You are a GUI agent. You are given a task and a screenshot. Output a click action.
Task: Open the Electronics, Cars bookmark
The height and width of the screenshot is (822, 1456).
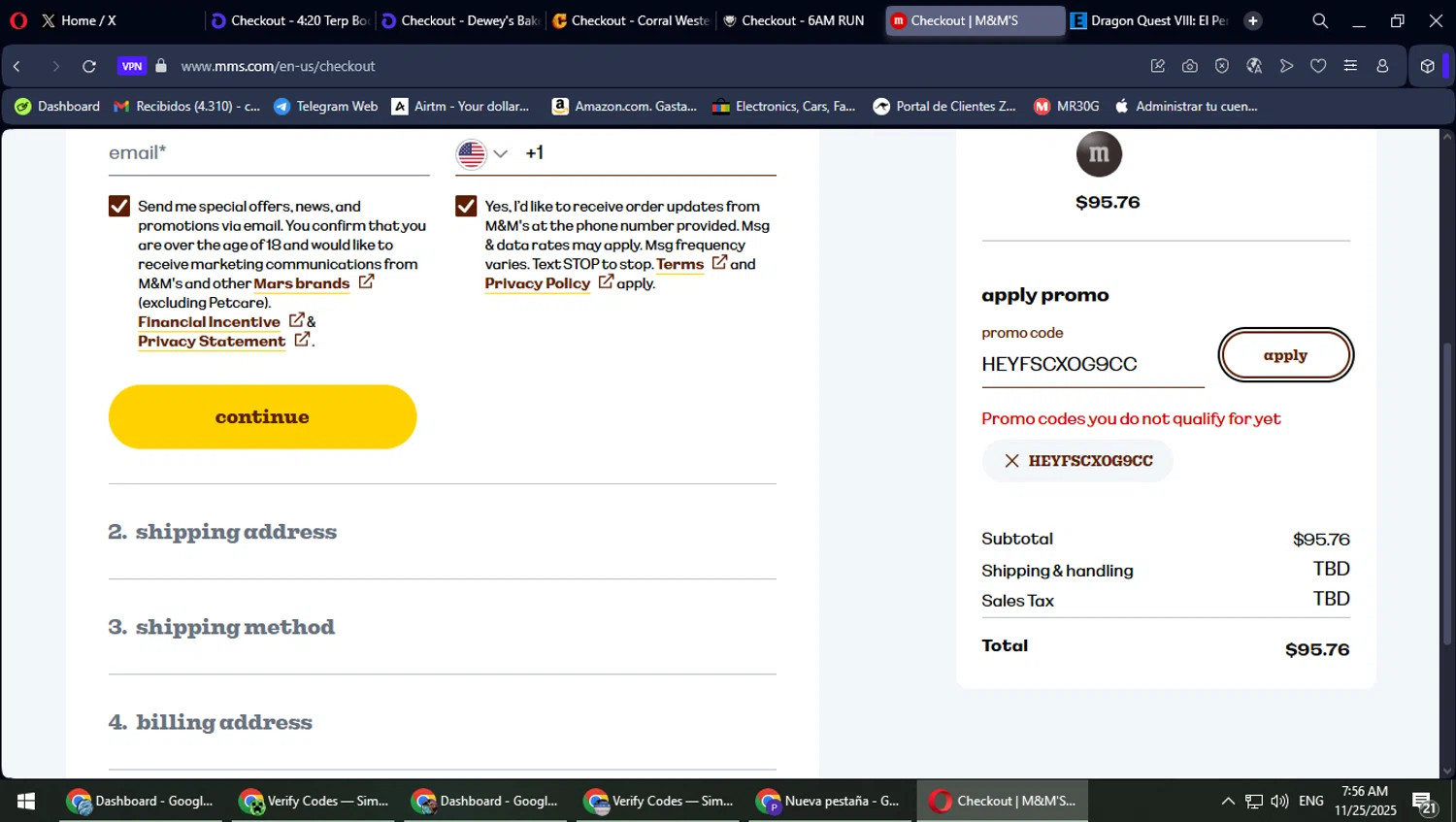[784, 106]
